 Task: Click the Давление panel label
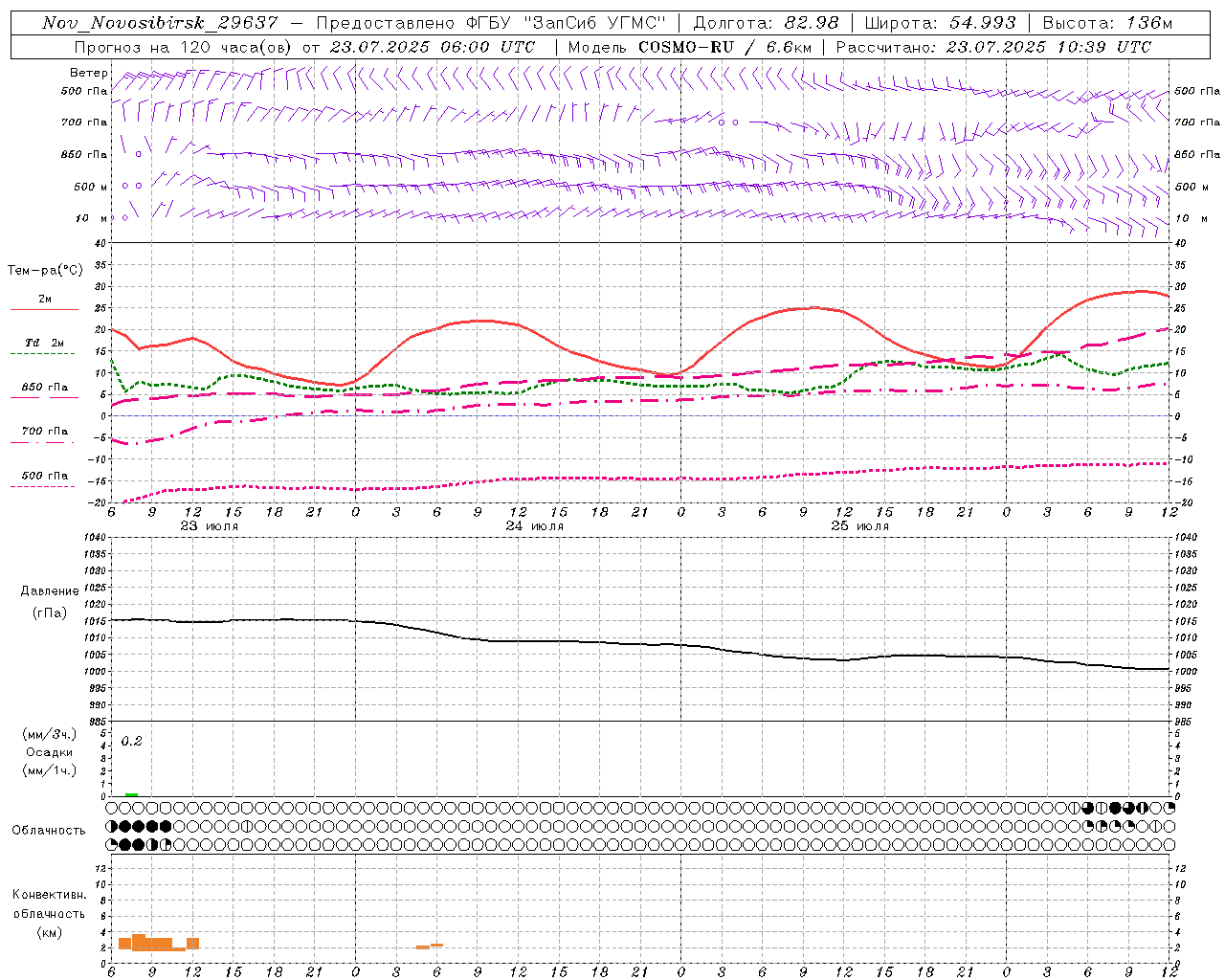tap(49, 591)
